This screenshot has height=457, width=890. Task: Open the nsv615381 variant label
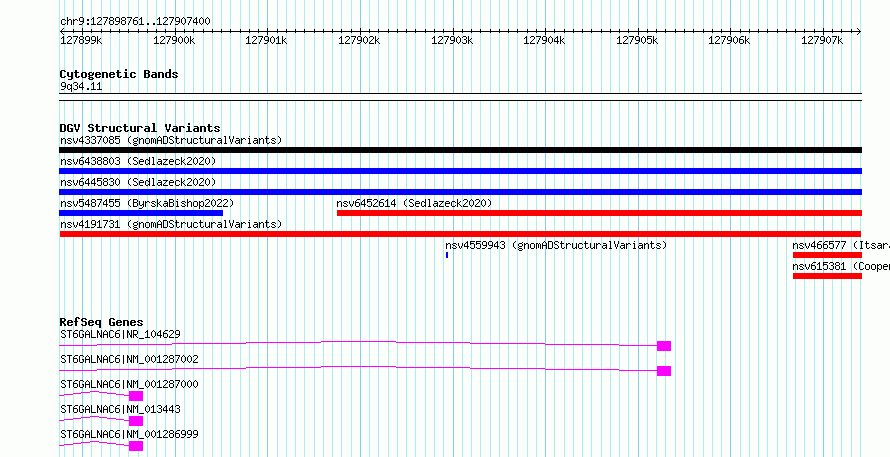[x=841, y=266]
